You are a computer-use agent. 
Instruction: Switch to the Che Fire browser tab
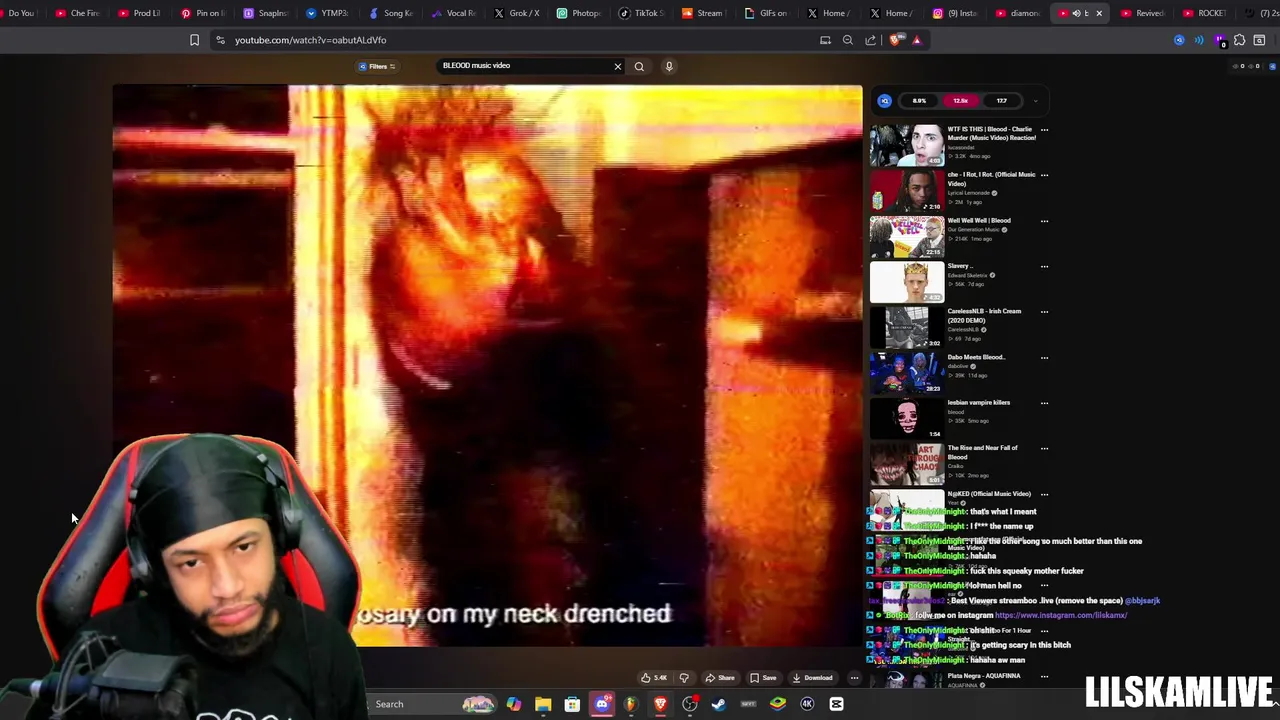pyautogui.click(x=79, y=13)
